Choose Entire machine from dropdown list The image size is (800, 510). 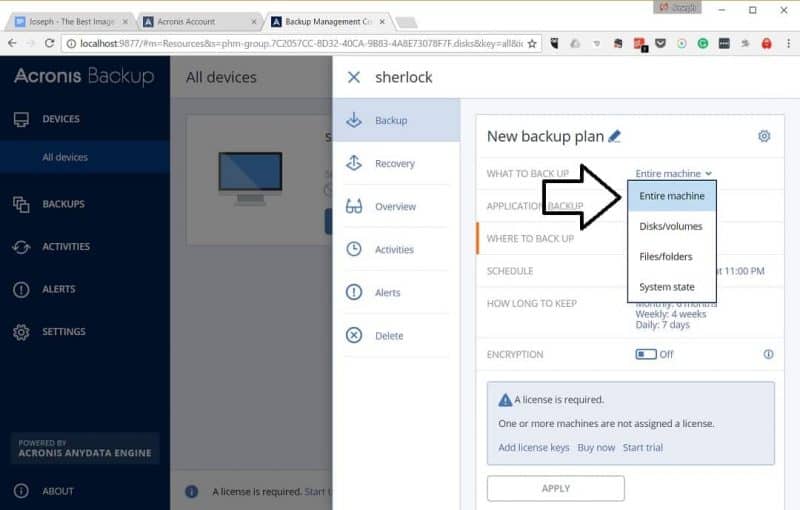672,196
